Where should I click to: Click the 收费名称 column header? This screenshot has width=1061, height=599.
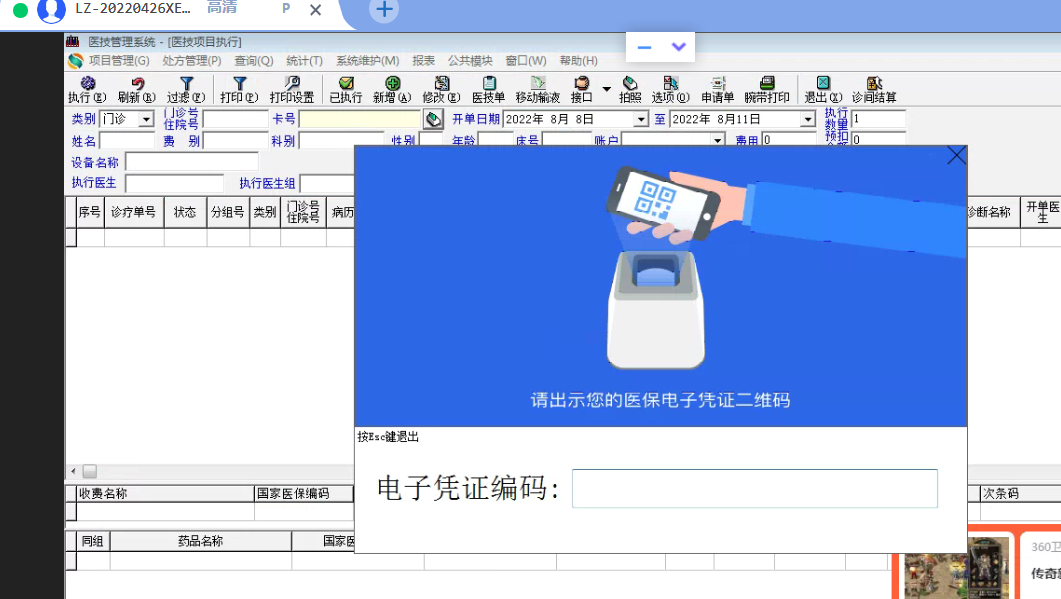click(x=164, y=493)
